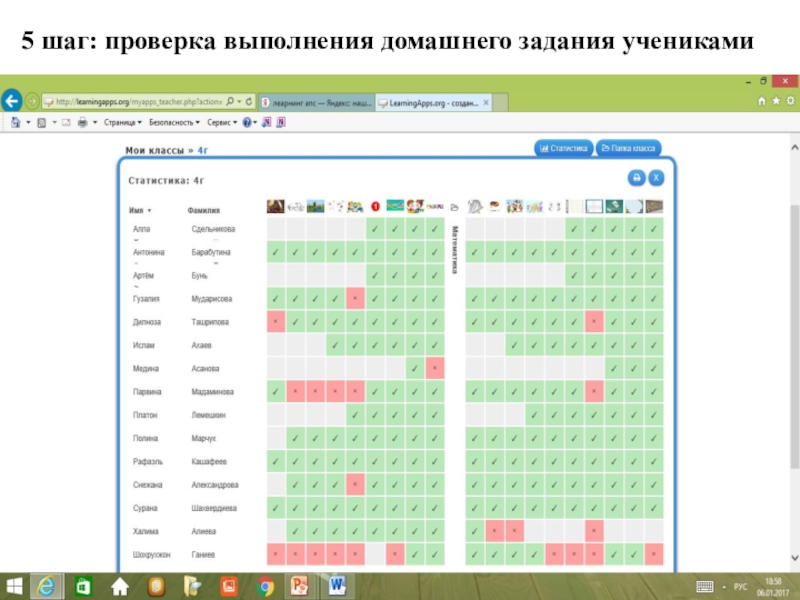The image size is (800, 600).
Task: Print statistics using the blue printer icon
Action: coord(635,177)
